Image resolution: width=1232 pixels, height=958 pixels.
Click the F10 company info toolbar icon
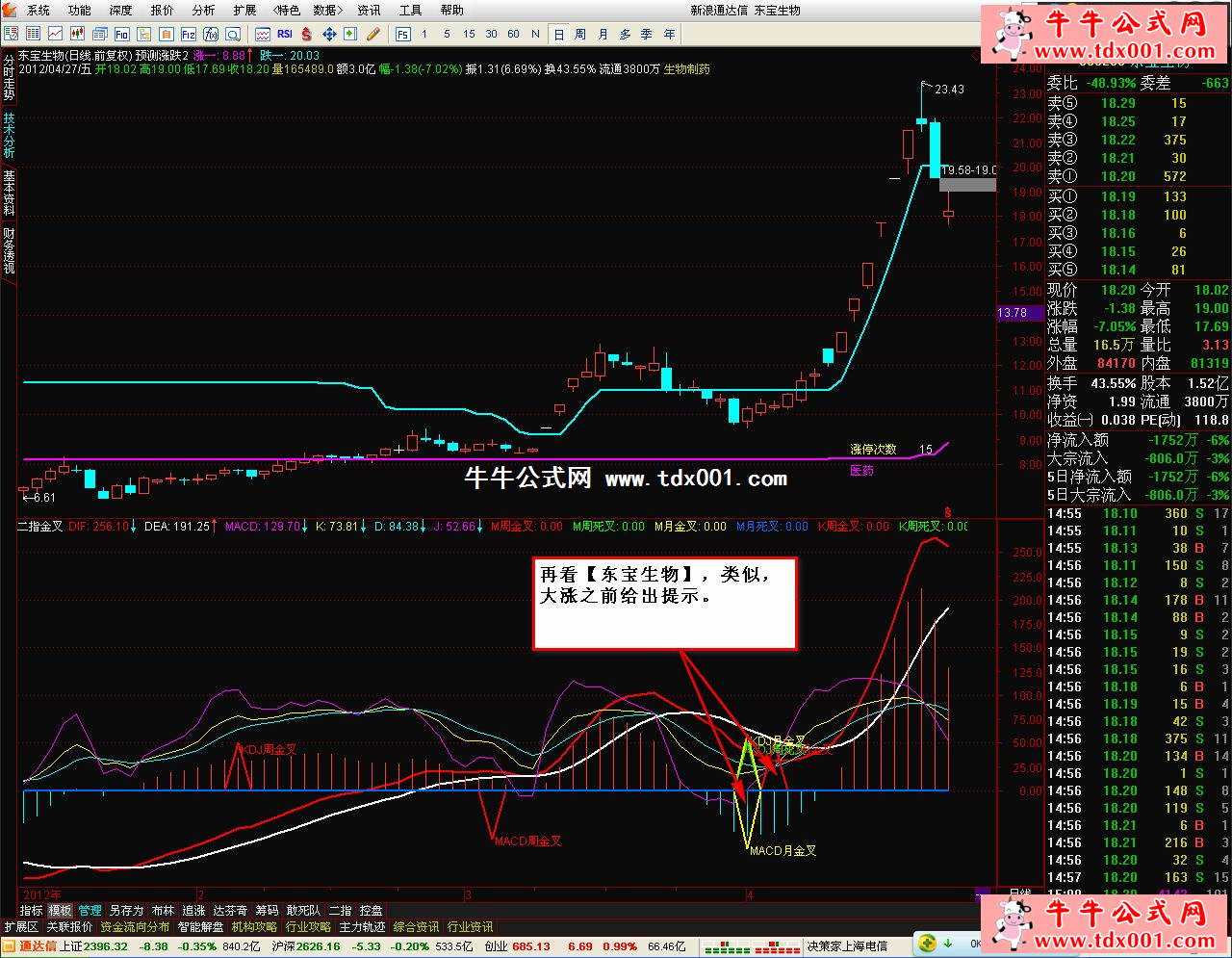(x=121, y=35)
